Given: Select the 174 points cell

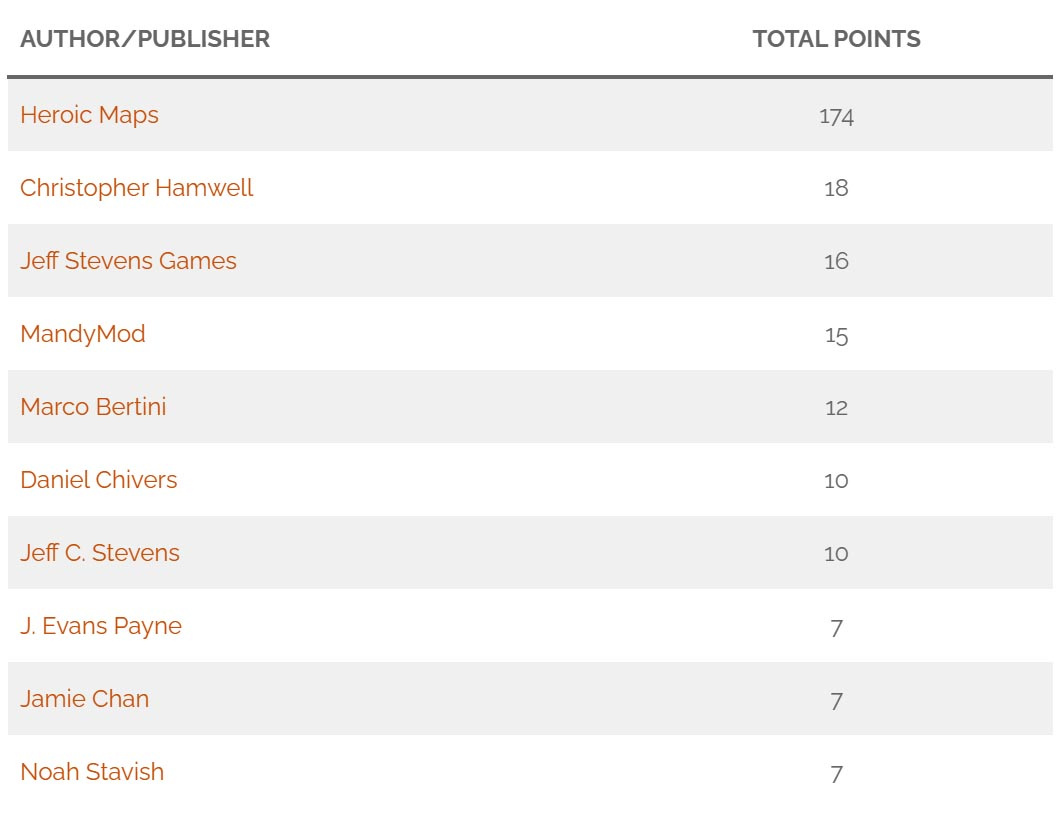Looking at the screenshot, I should (x=836, y=116).
